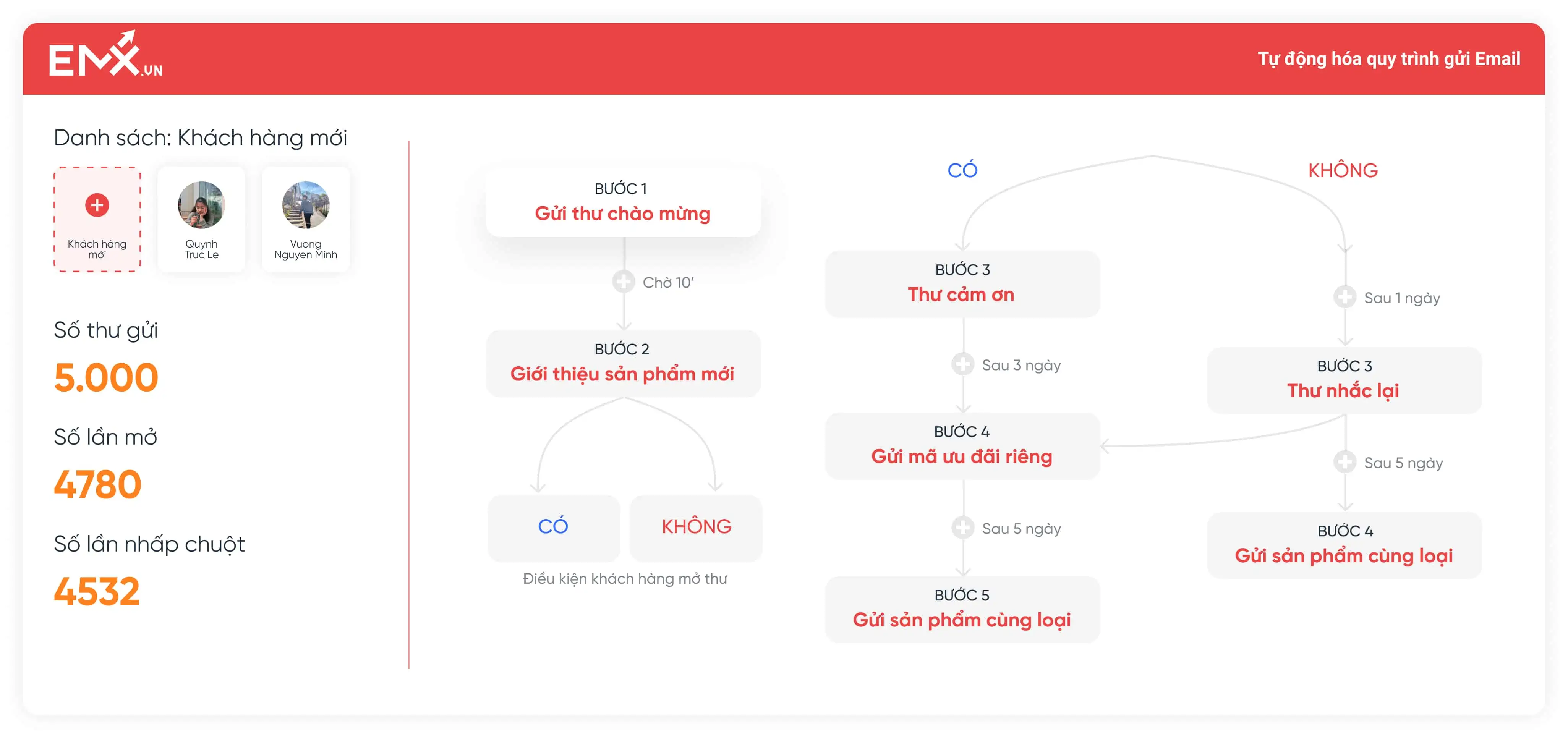Click the red plus add-customer icon

click(x=97, y=205)
